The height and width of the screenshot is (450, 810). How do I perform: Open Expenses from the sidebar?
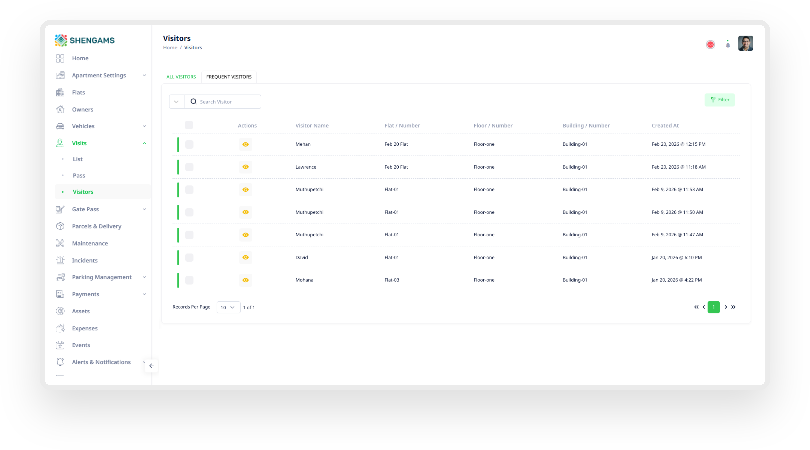[84, 328]
